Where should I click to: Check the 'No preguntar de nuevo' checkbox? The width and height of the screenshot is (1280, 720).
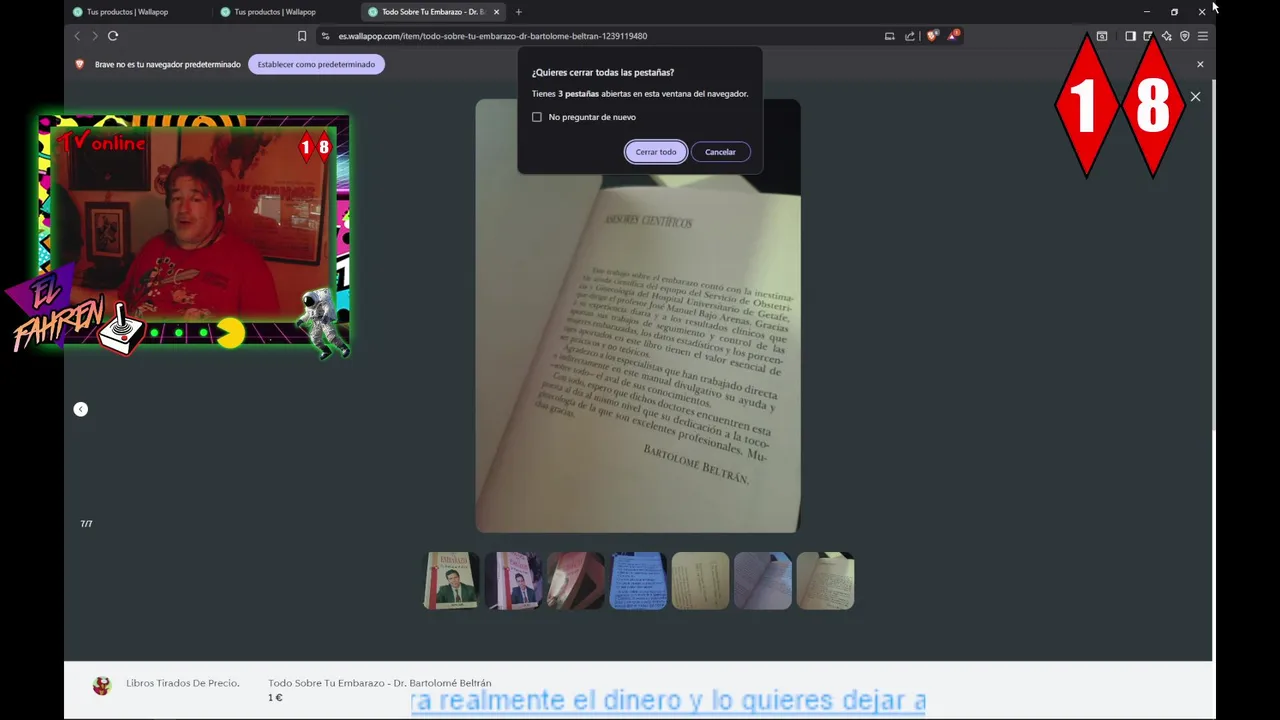(x=537, y=117)
